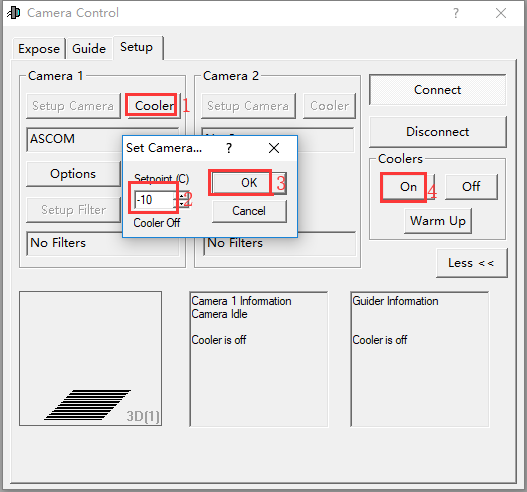This screenshot has height=492, width=527.
Task: Click the Camera Control app icon in title bar
Action: coord(14,13)
